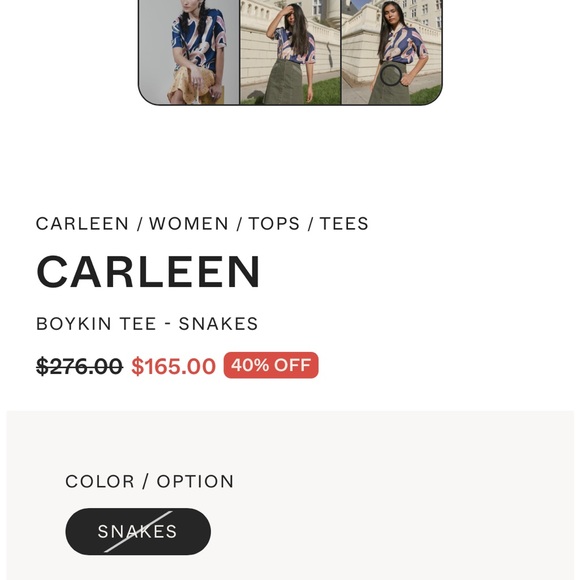The width and height of the screenshot is (580, 580).
Task: Click the struck-through $276.00 original price
Action: [x=79, y=366]
